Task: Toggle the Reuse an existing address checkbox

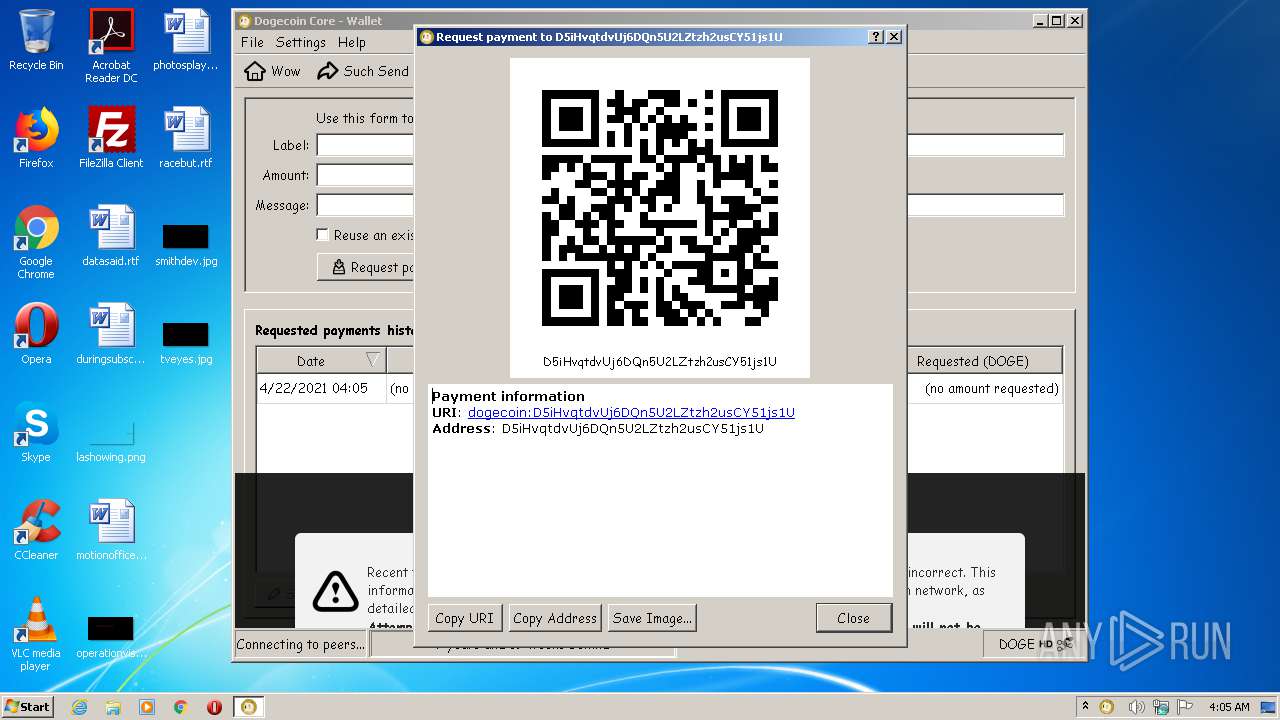Action: pyautogui.click(x=322, y=235)
